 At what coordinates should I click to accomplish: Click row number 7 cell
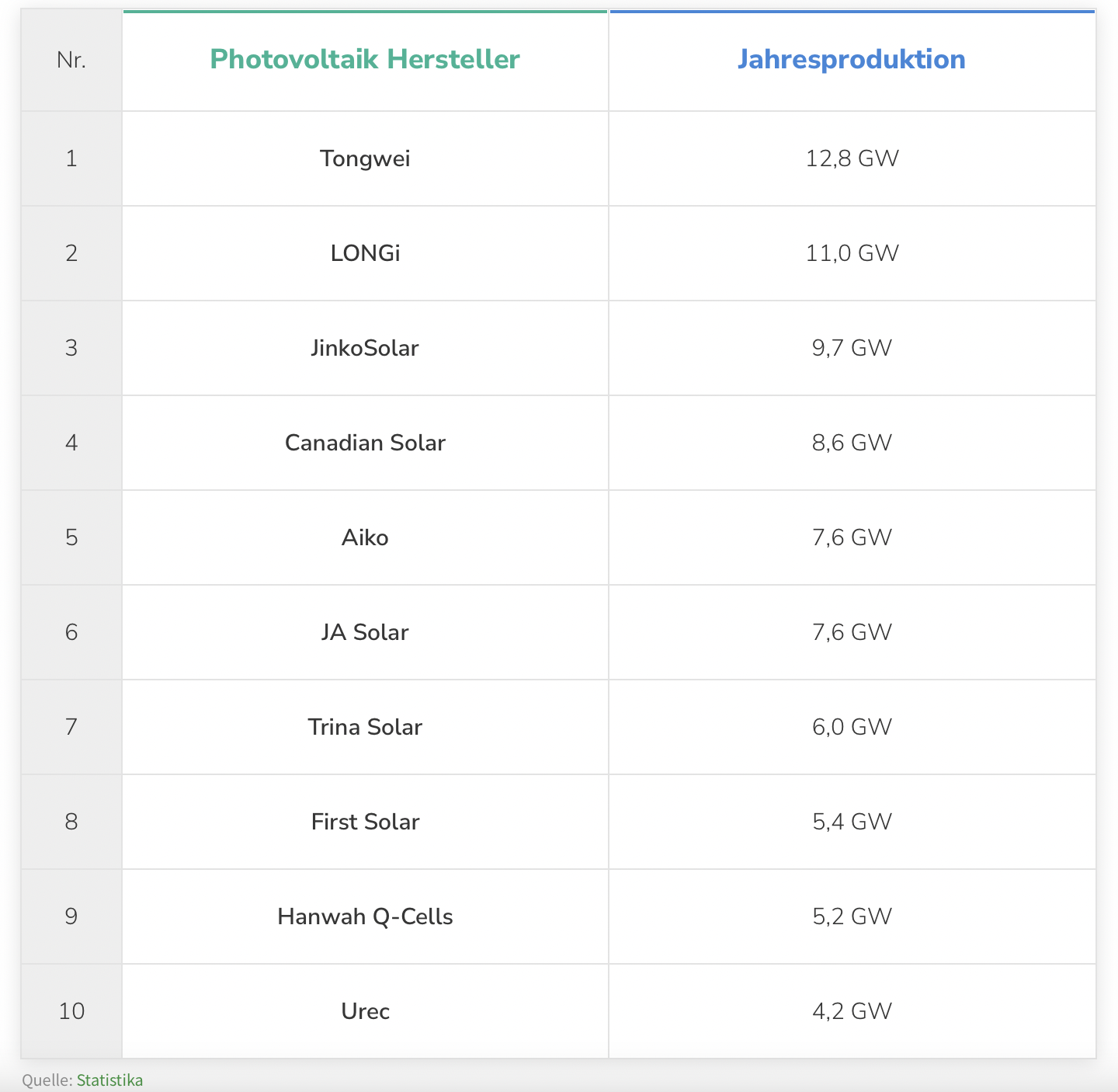pyautogui.click(x=71, y=727)
